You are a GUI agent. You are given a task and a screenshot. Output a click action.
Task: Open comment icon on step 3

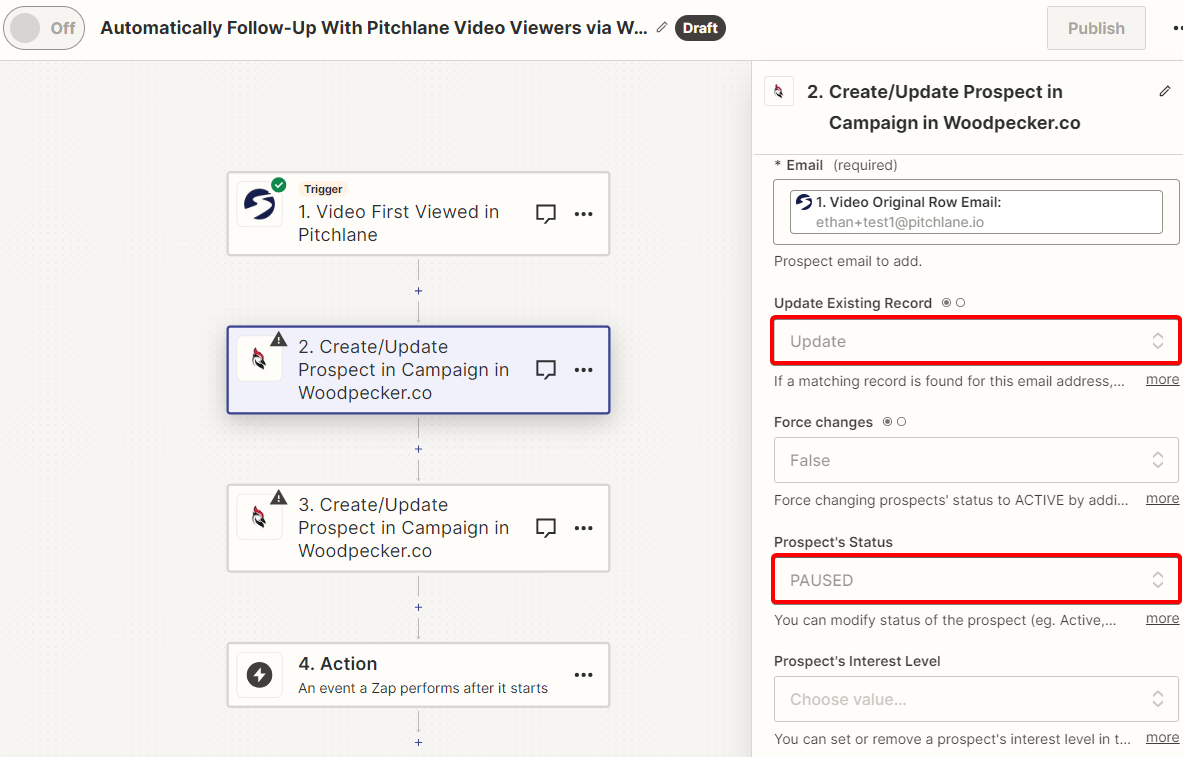[x=545, y=528]
